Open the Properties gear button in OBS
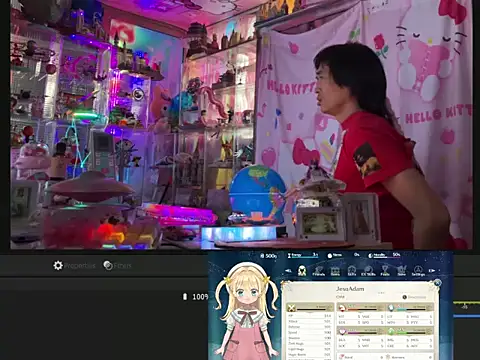This screenshot has width=480, height=360. 74,266
